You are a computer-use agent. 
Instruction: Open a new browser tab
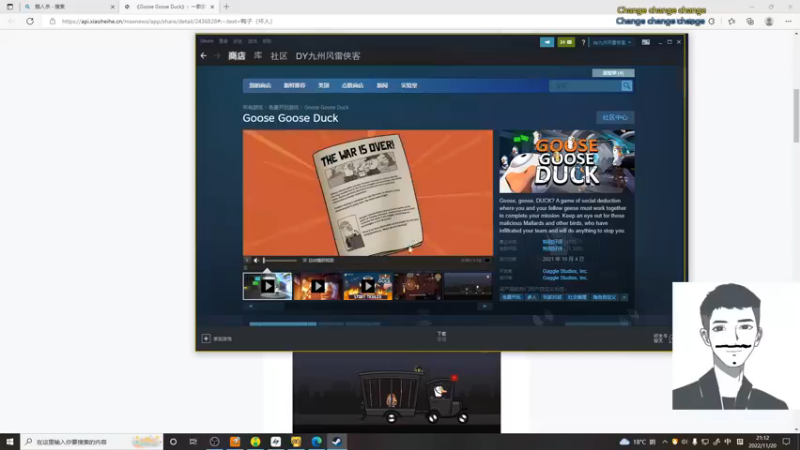click(227, 7)
